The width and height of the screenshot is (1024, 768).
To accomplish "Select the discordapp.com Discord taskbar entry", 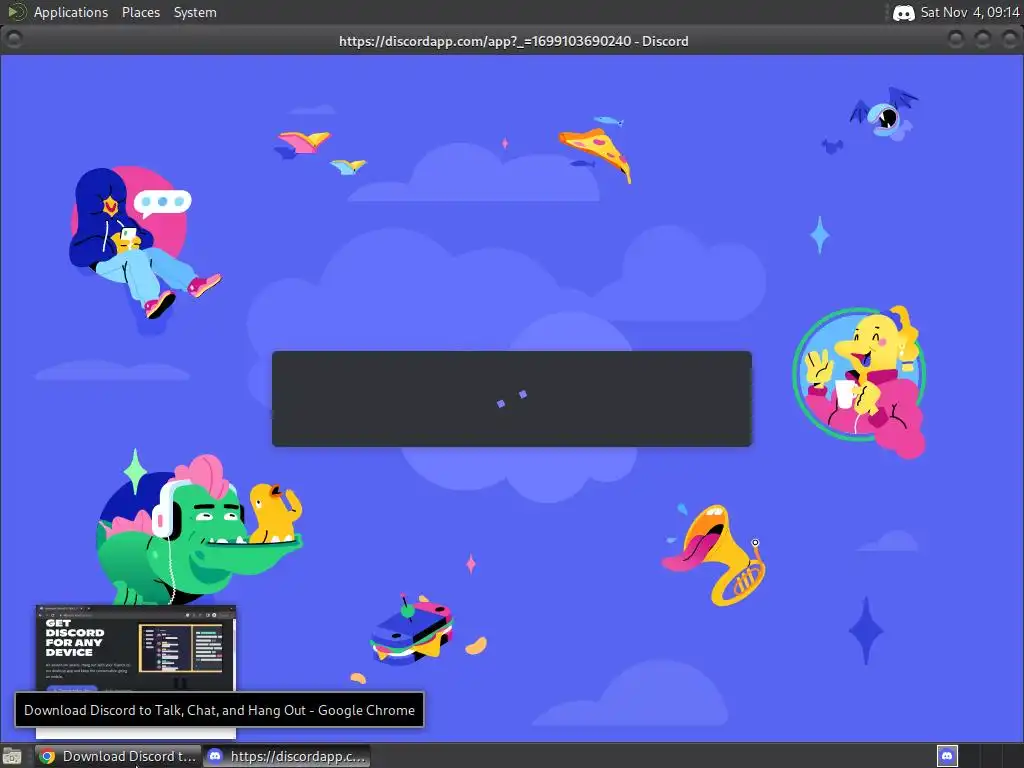I will [x=287, y=756].
